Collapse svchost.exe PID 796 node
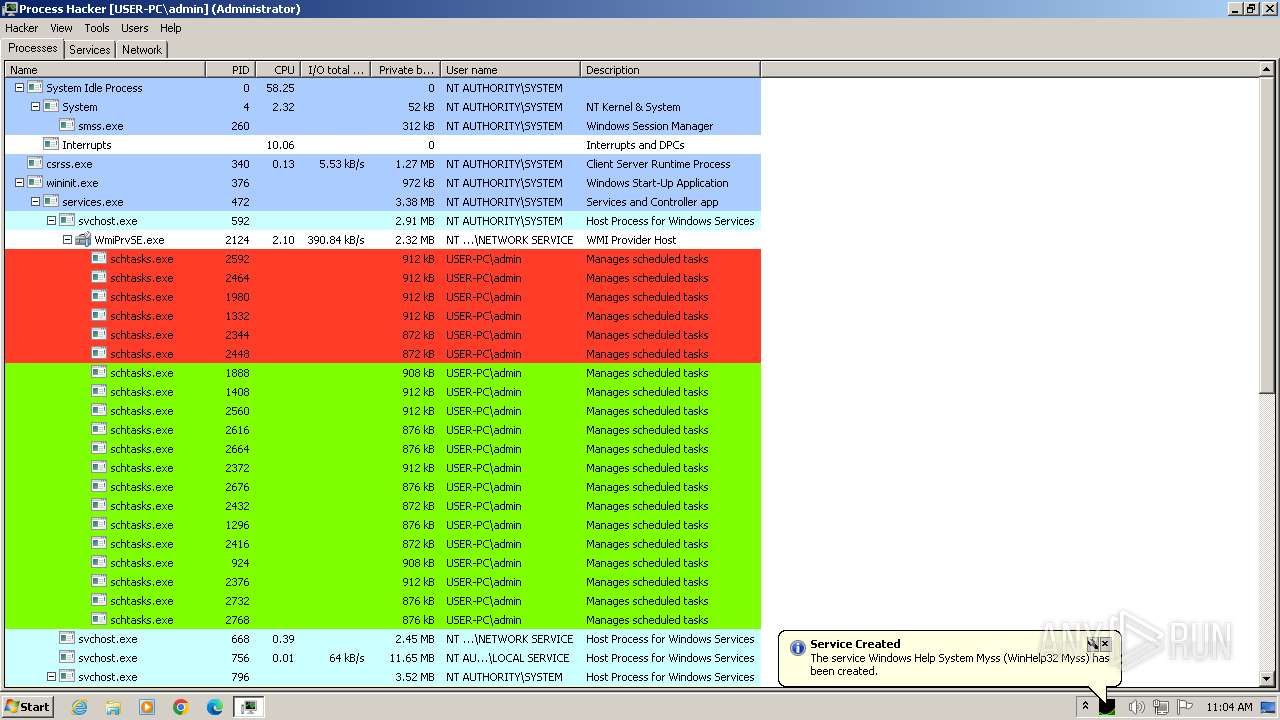 (51, 677)
